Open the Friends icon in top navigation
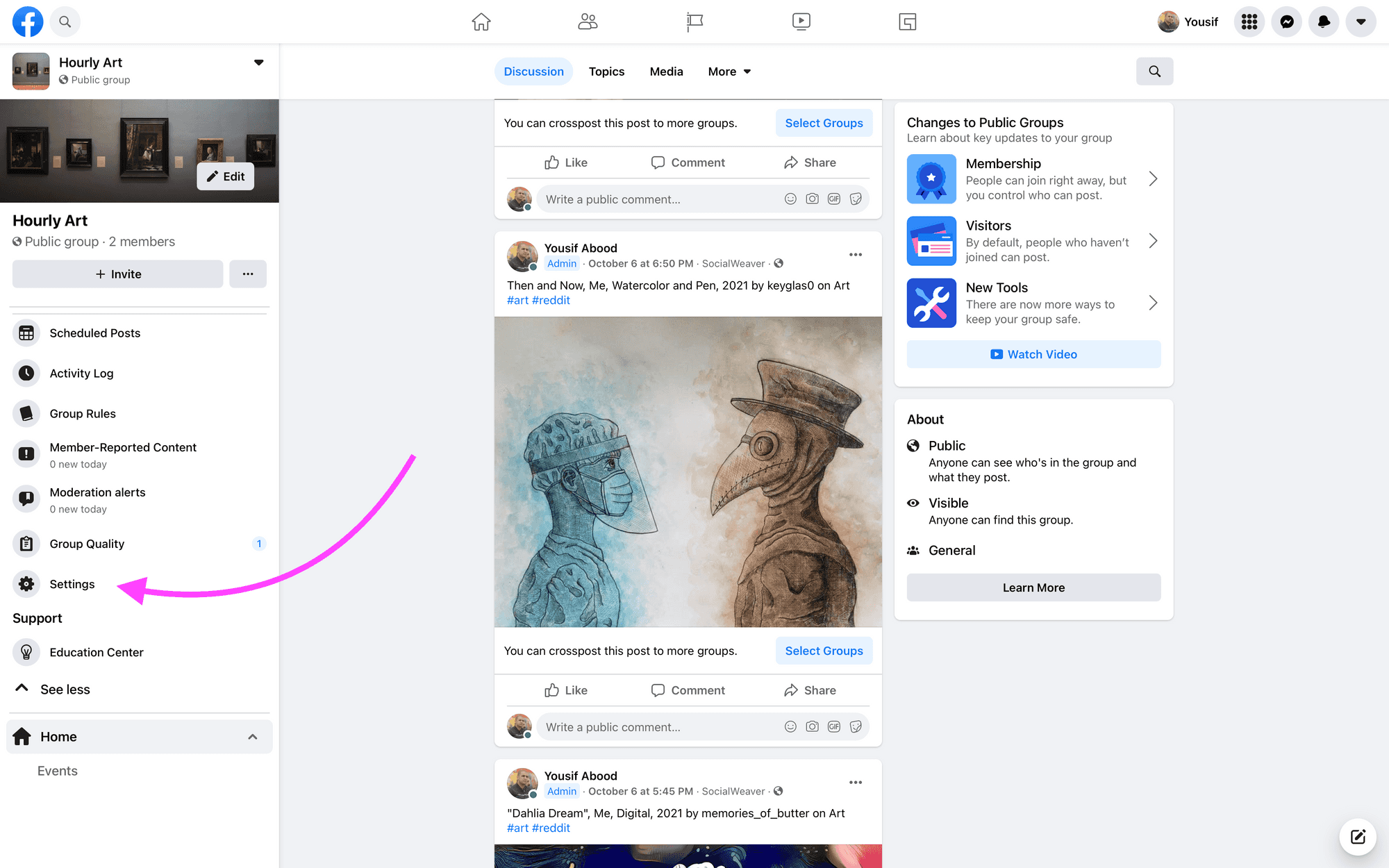Image resolution: width=1389 pixels, height=868 pixels. click(588, 22)
